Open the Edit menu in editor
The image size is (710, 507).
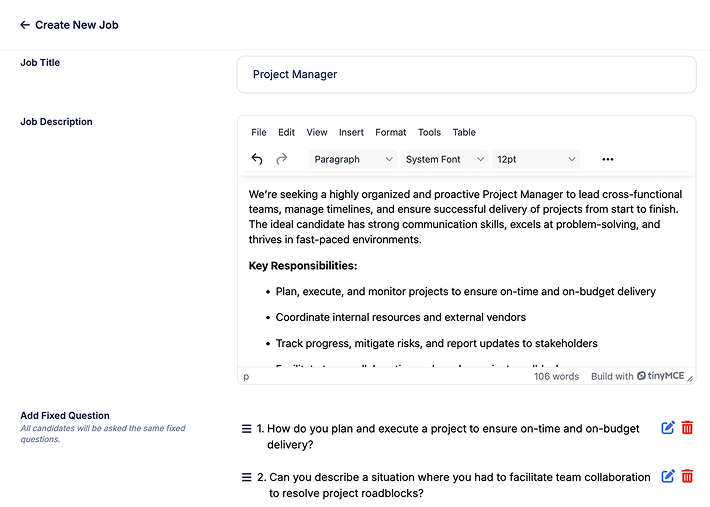click(x=286, y=132)
